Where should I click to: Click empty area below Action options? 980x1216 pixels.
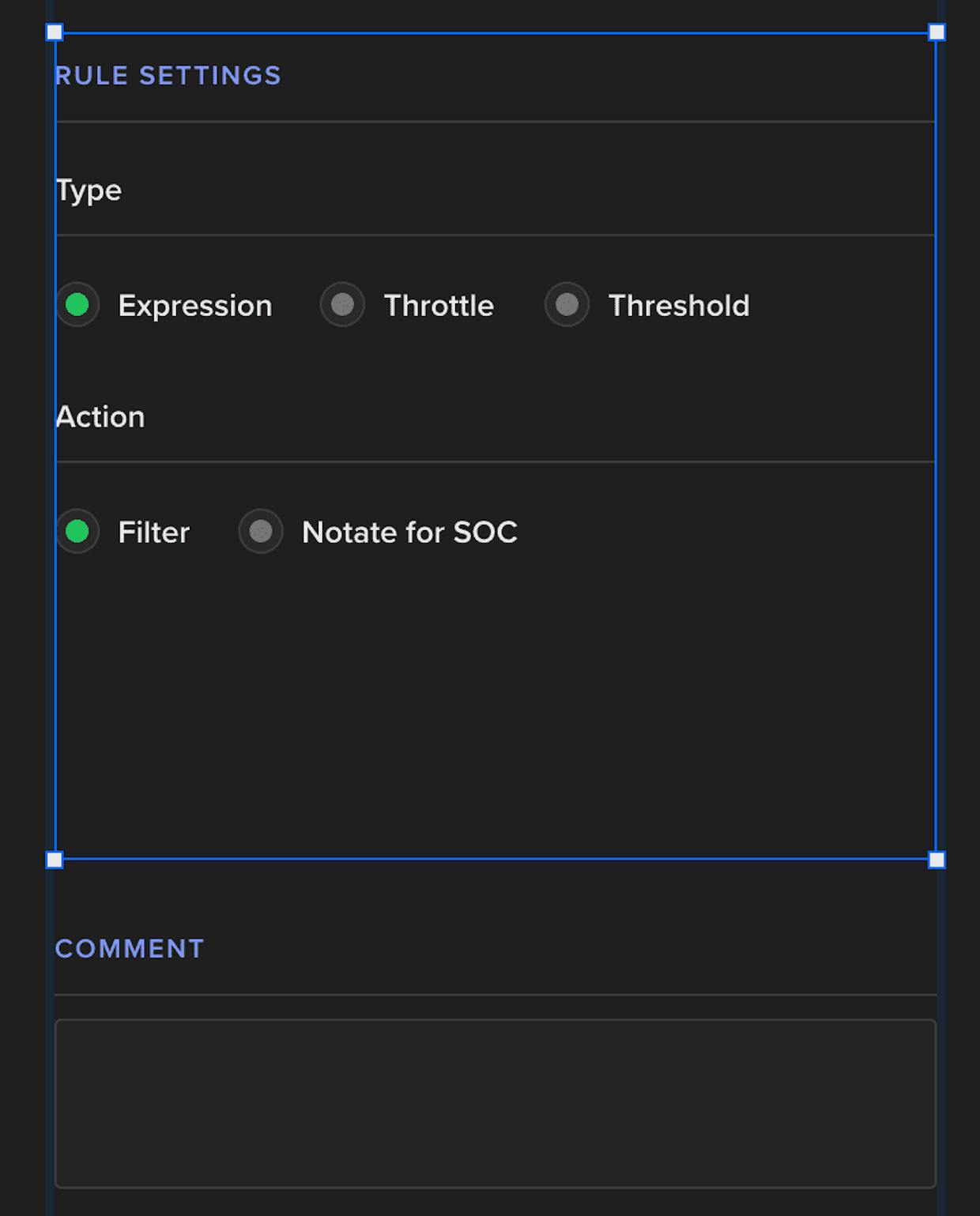496,703
